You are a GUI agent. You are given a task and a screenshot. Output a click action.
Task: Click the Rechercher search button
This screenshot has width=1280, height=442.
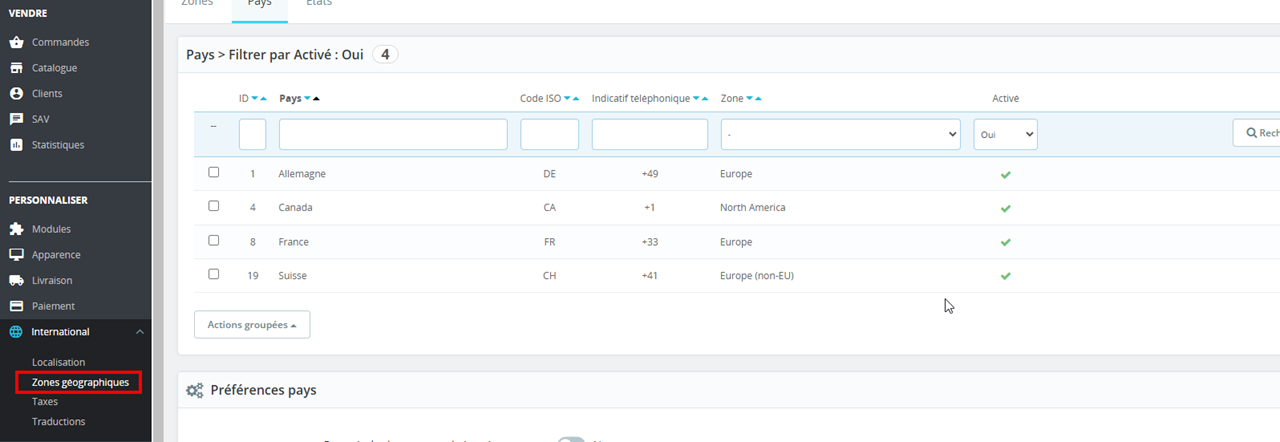[1258, 133]
